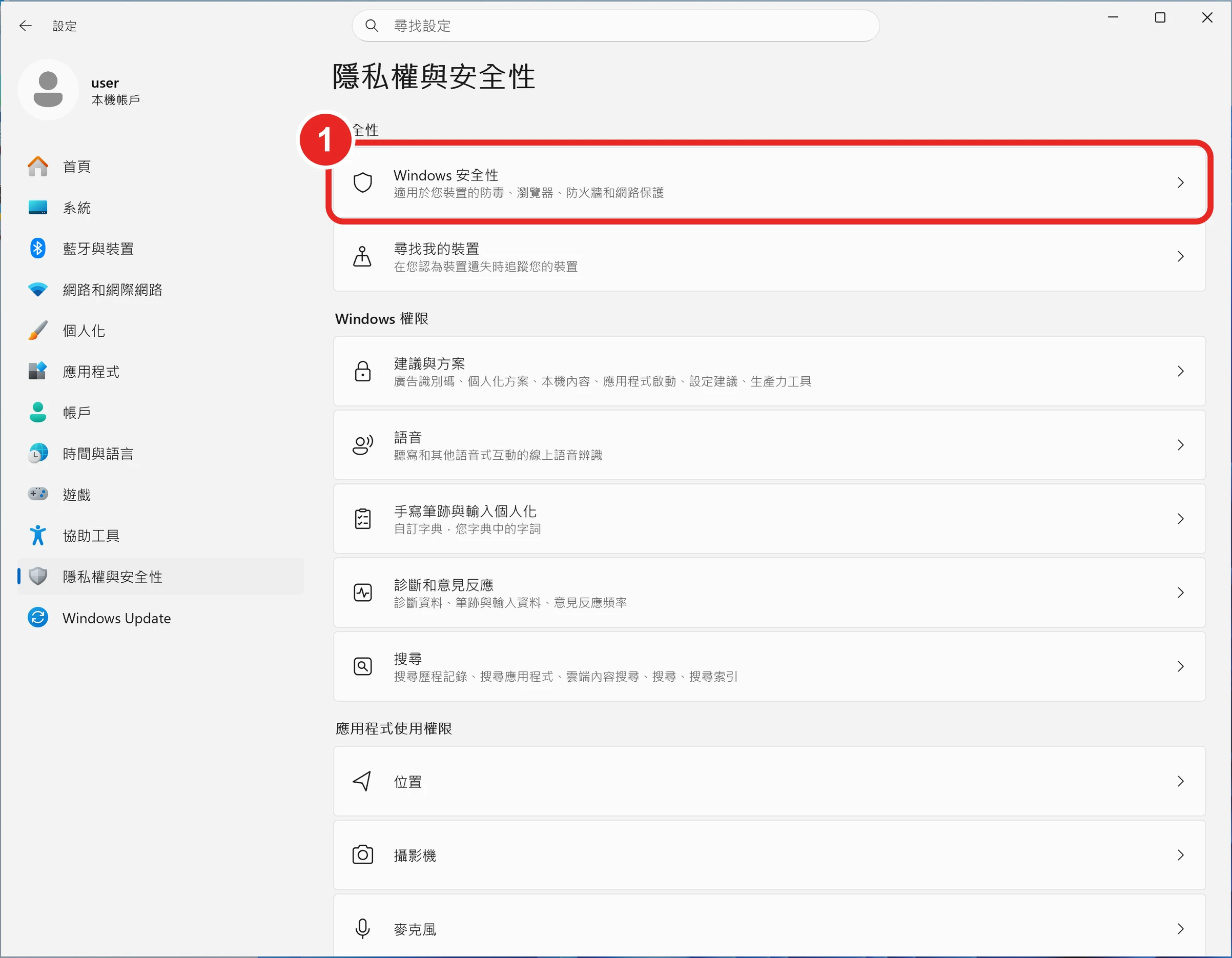
Task: Open 應用程式 settings category
Action: pyautogui.click(x=161, y=371)
